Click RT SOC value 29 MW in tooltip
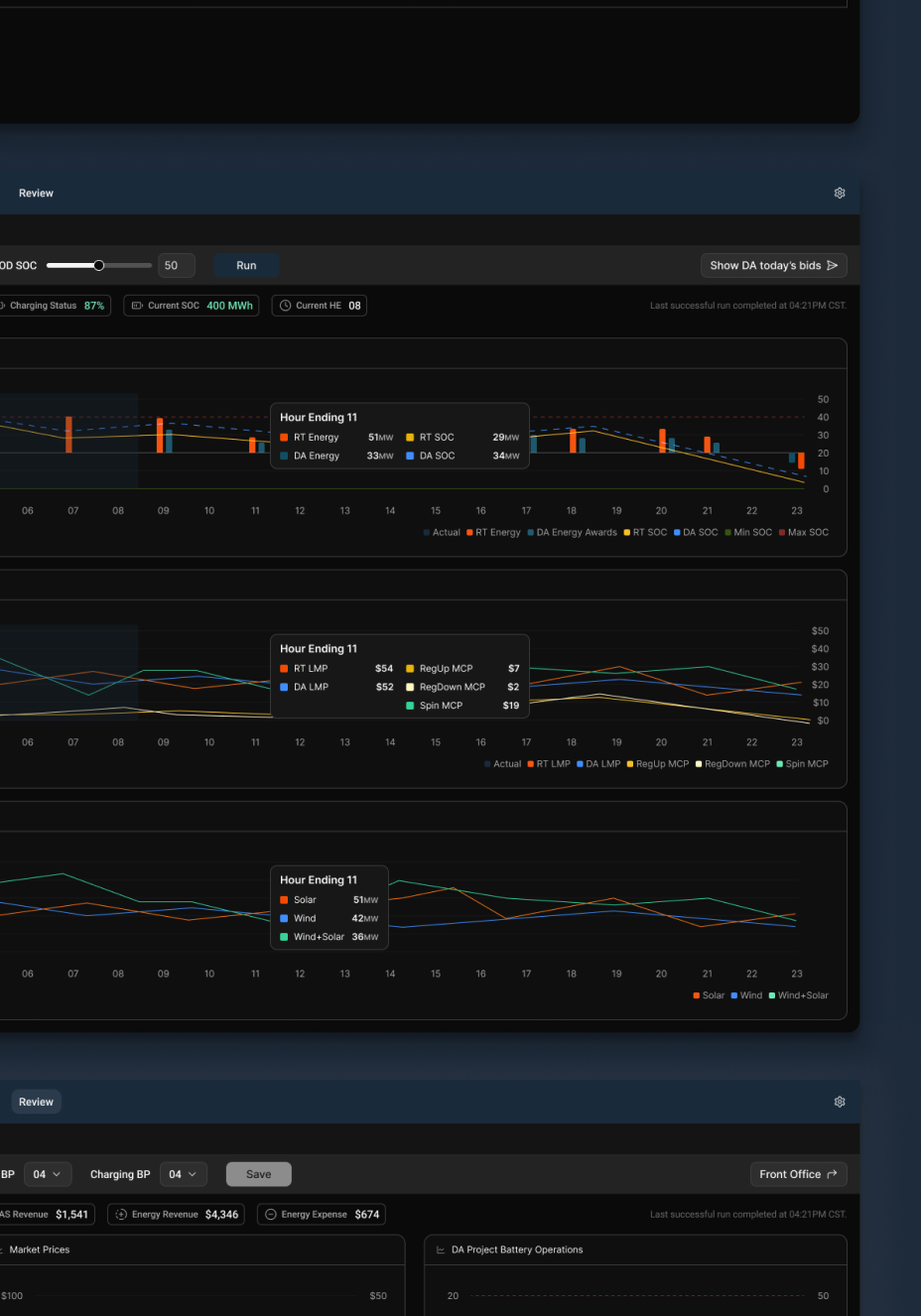 click(505, 438)
